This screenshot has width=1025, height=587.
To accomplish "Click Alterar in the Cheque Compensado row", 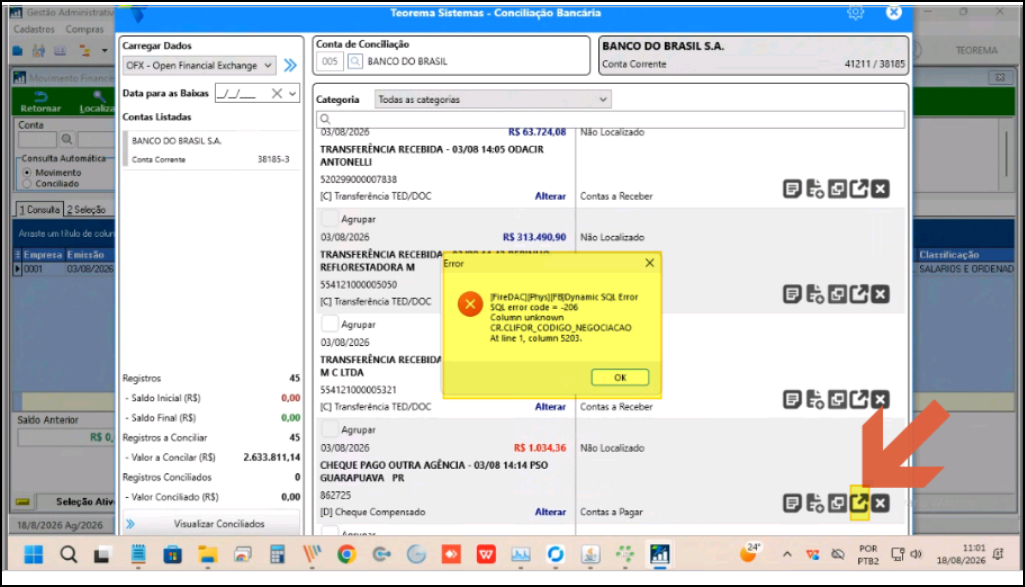I will [550, 512].
